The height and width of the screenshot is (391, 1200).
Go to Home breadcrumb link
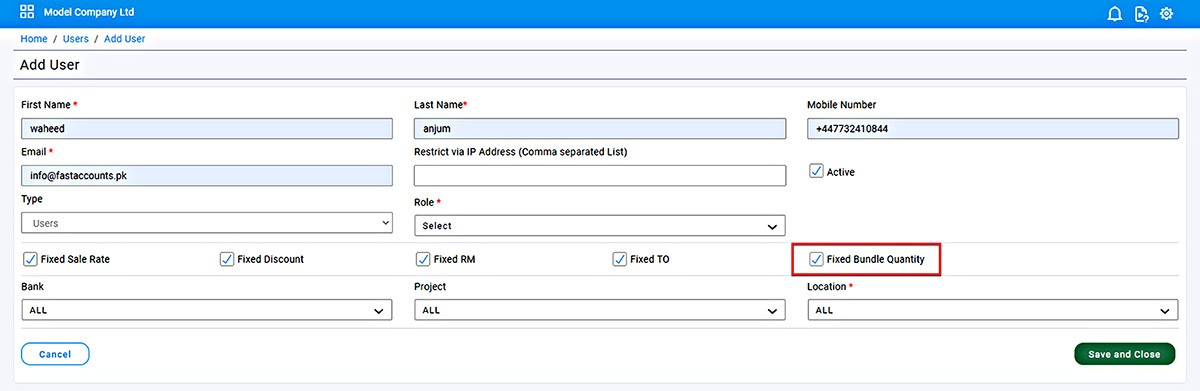[x=34, y=39]
